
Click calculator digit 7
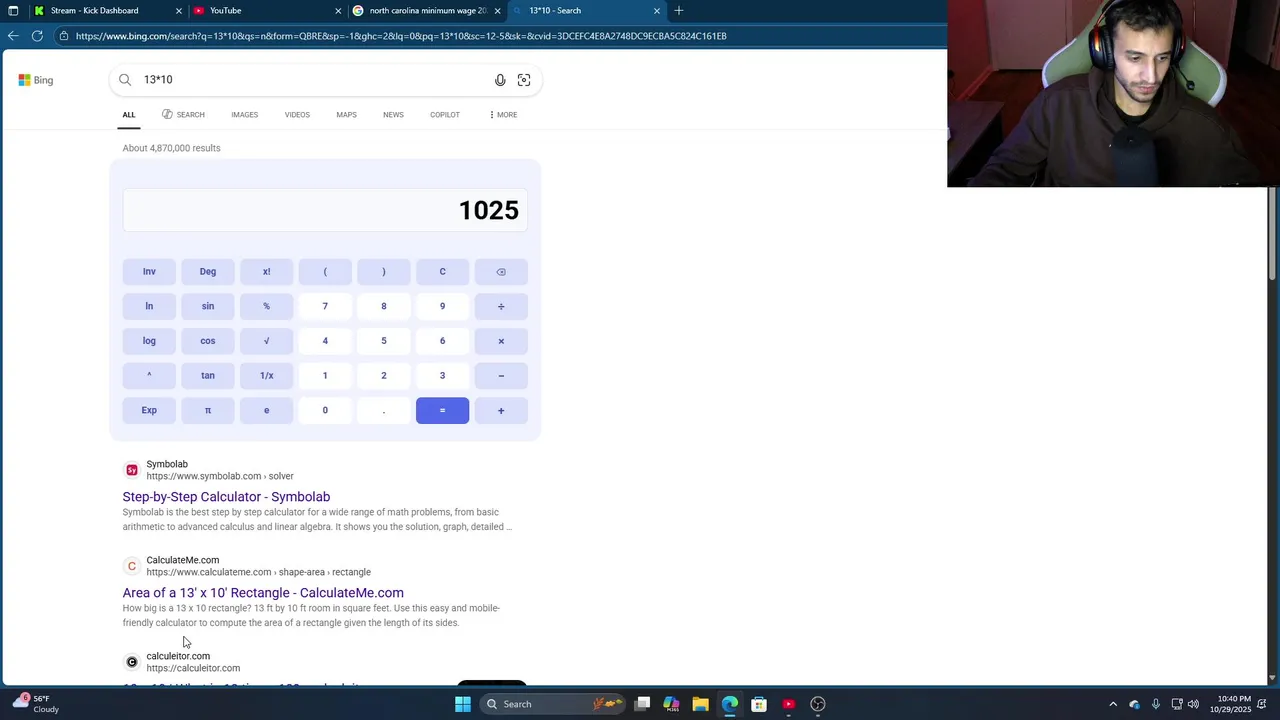[325, 306]
